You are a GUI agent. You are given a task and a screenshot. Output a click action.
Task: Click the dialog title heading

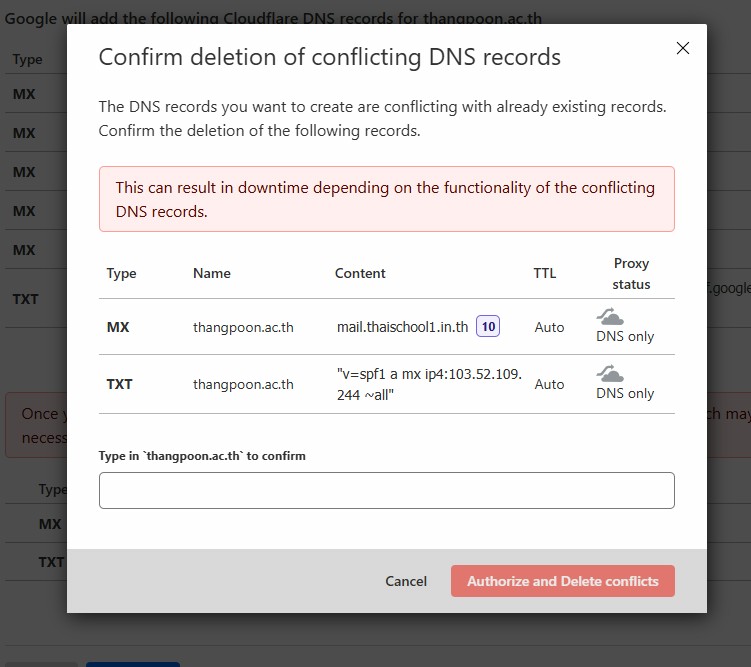click(x=329, y=57)
